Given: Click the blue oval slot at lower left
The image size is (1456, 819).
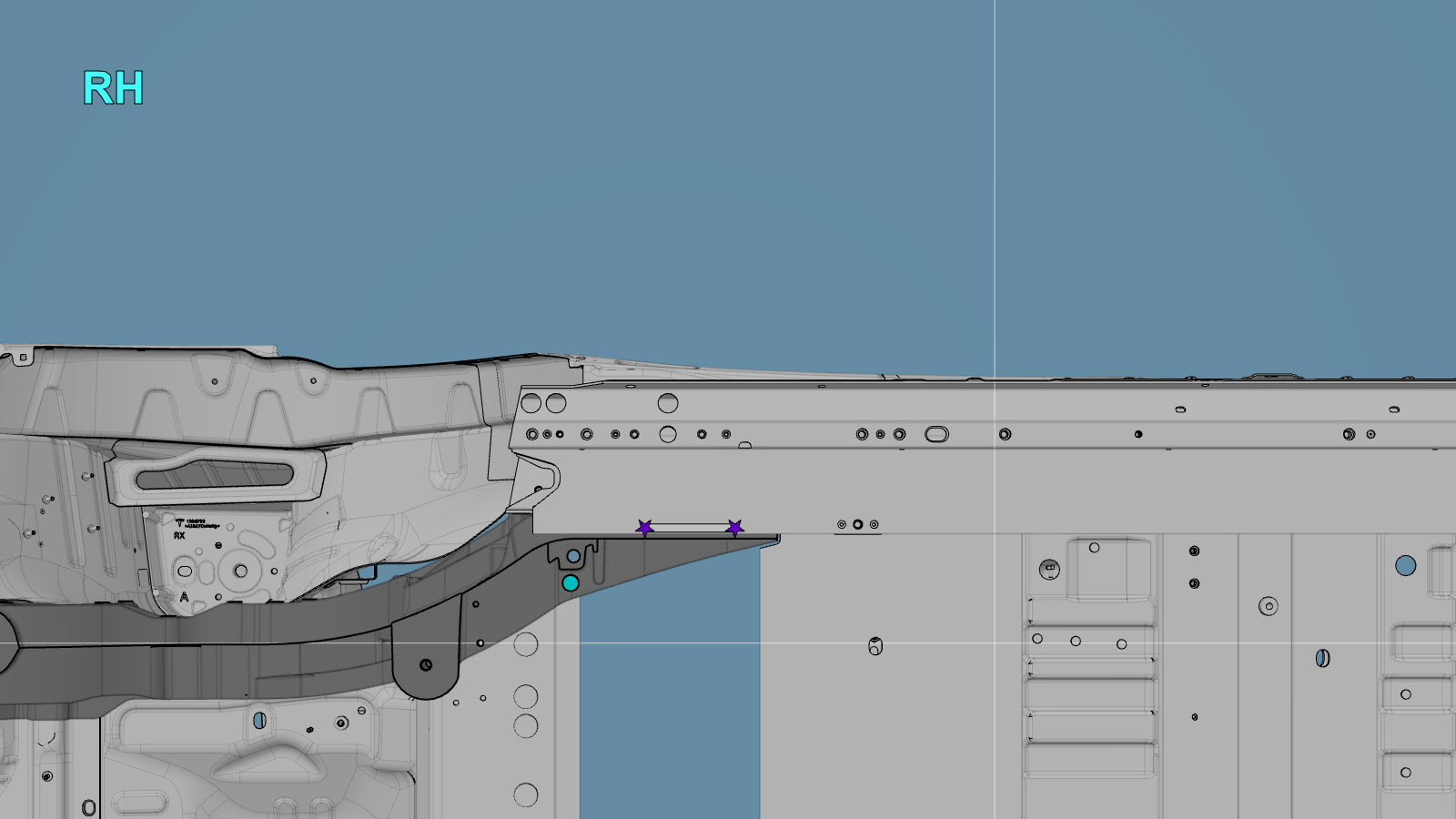Looking at the screenshot, I should pyautogui.click(x=259, y=721).
